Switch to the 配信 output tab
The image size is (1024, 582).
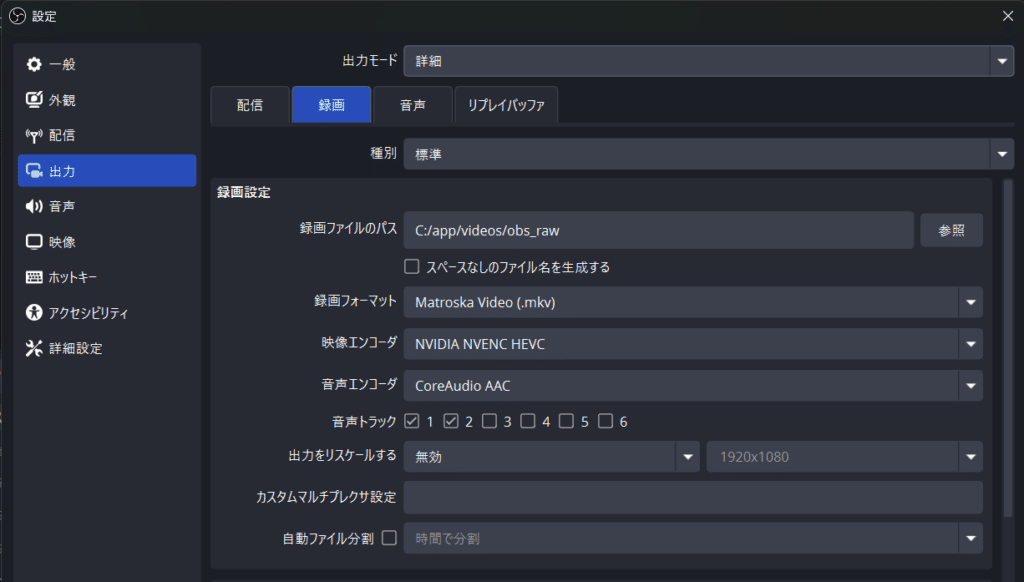(250, 105)
